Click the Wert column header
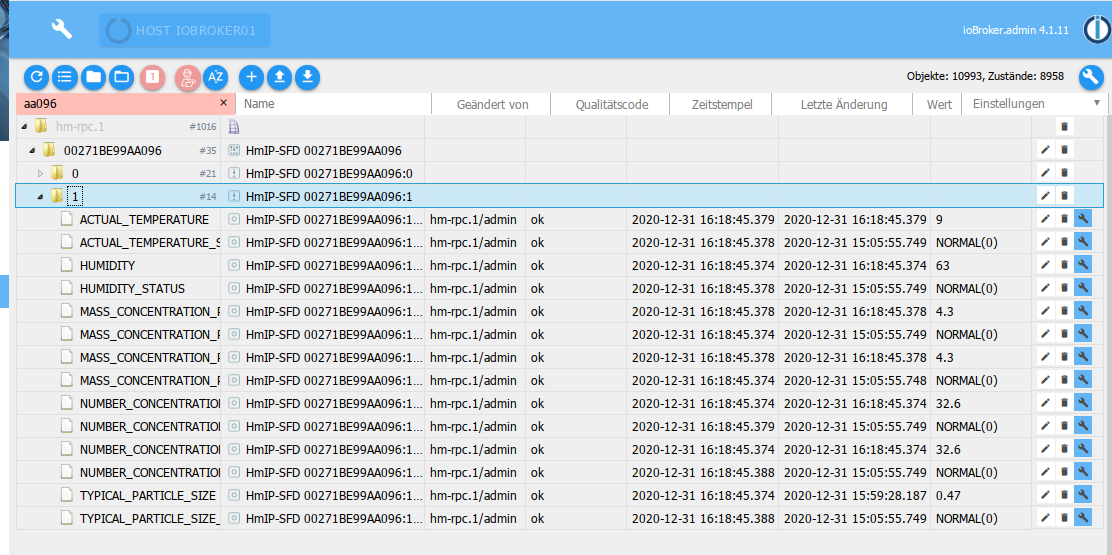 (x=939, y=104)
